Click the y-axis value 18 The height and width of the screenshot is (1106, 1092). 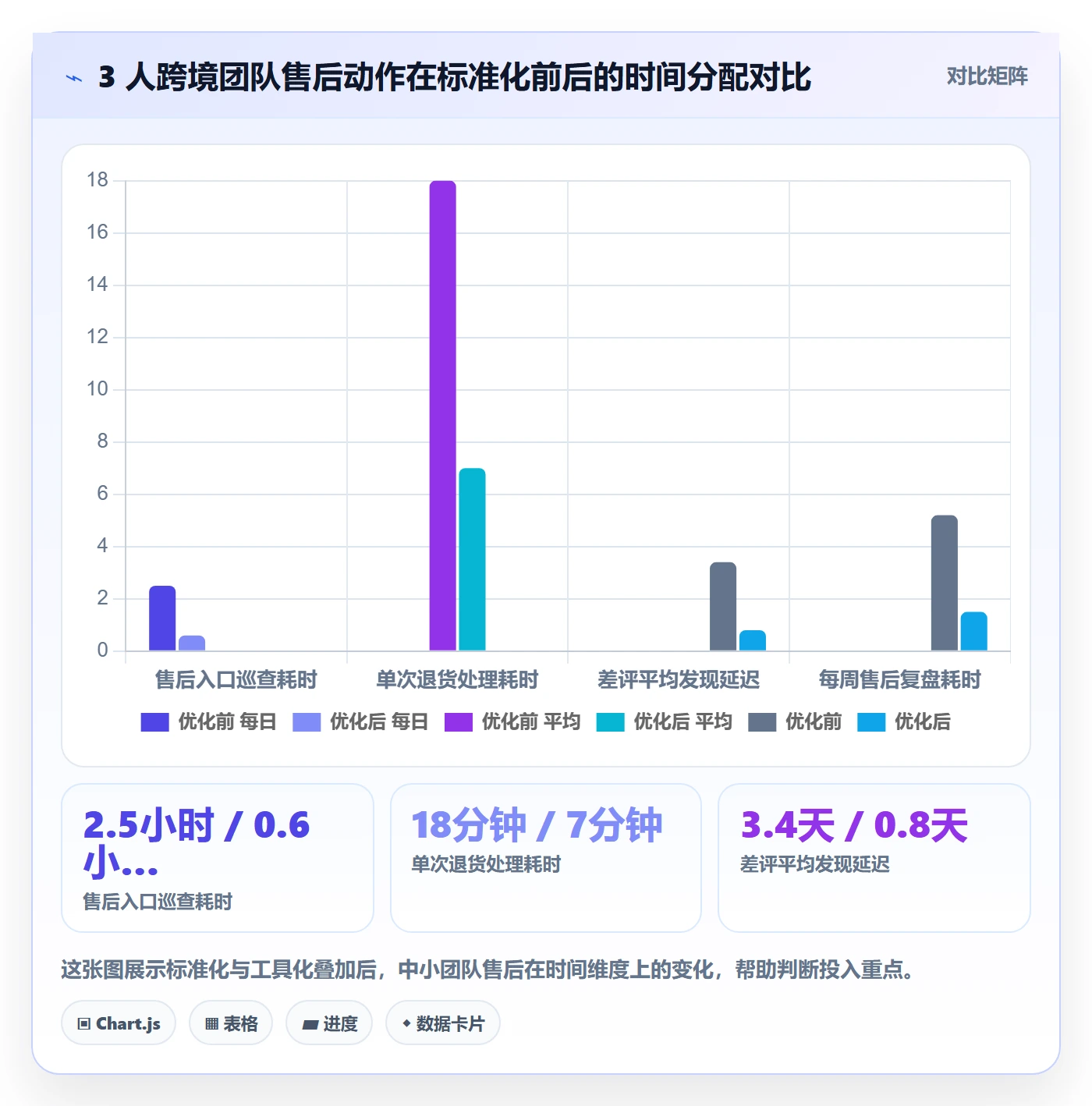97,180
